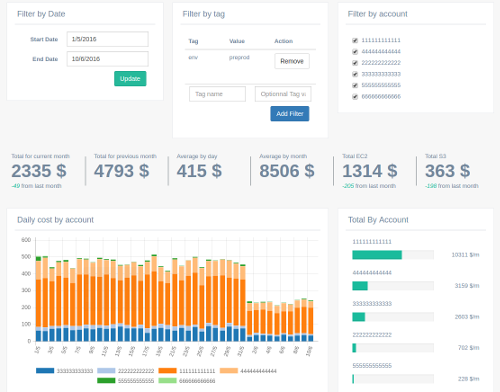Viewport: 500px width, 392px height.
Task: Click the 'Tag' column header
Action: click(x=193, y=41)
